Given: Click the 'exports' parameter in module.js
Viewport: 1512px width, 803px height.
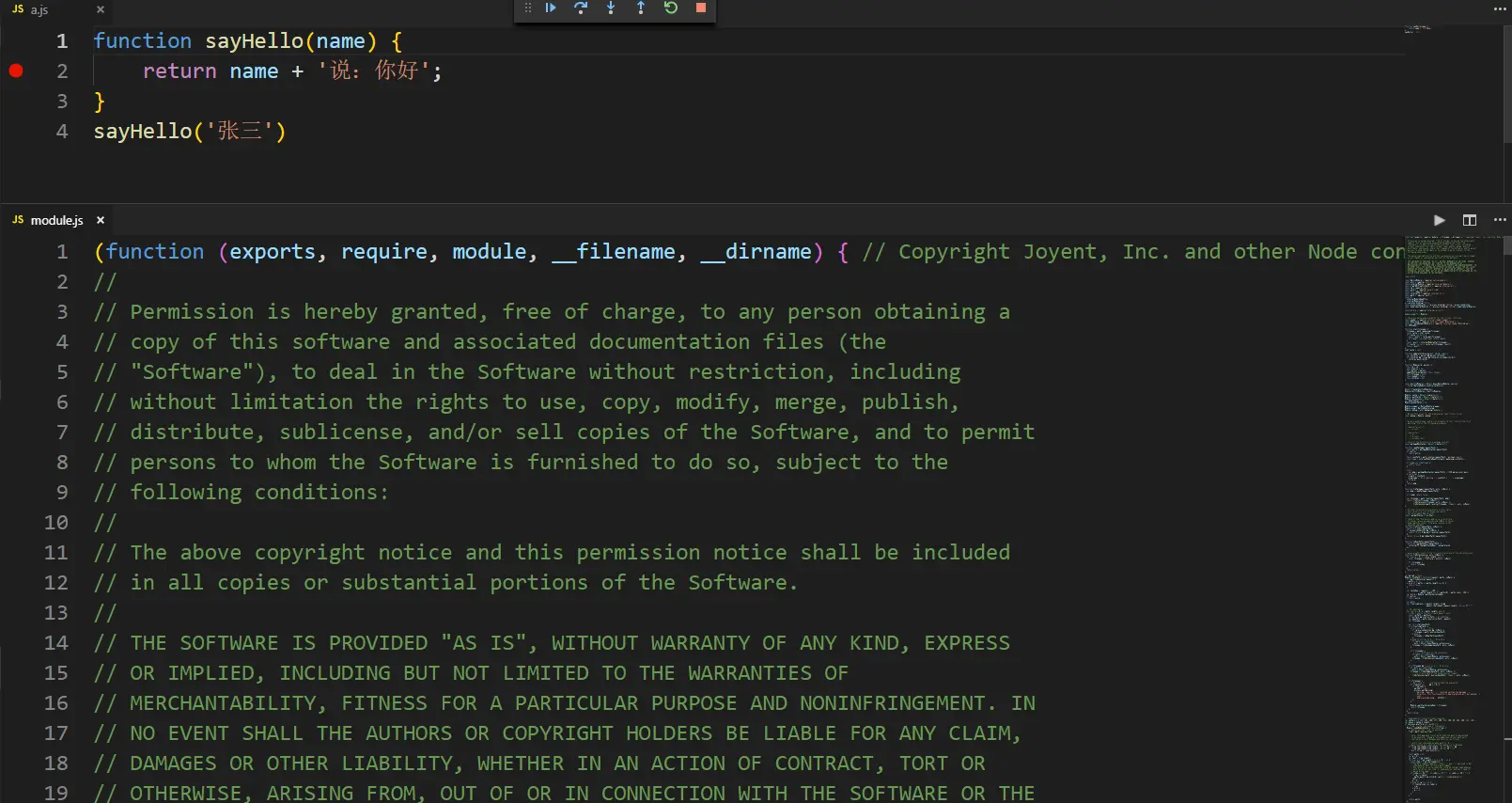Looking at the screenshot, I should point(273,252).
